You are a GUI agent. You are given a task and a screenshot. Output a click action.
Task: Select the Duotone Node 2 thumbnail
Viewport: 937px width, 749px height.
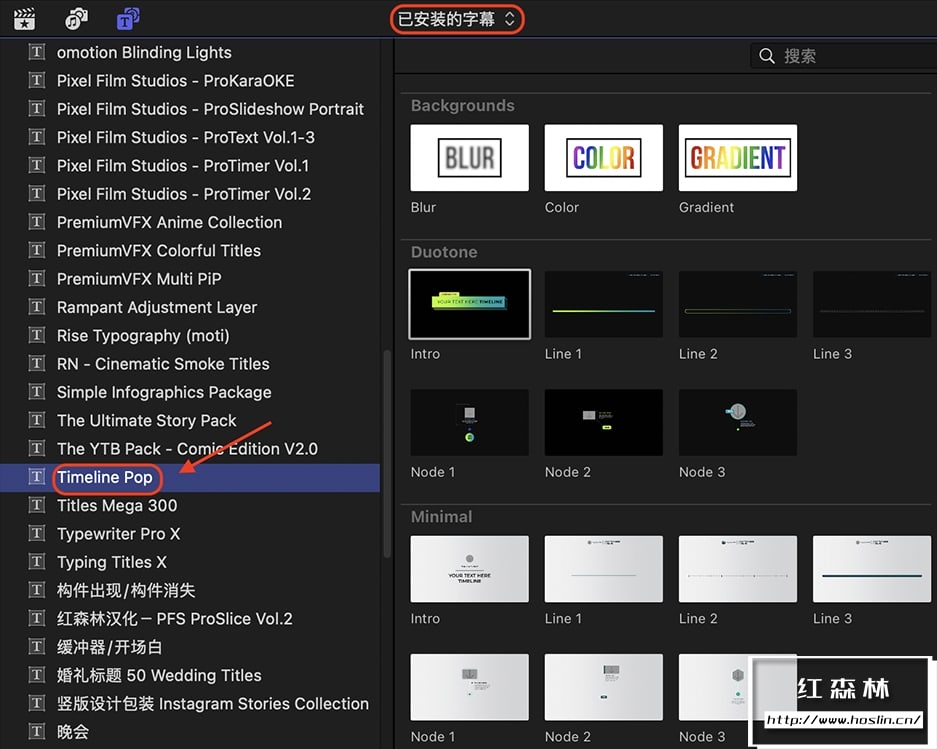point(604,423)
